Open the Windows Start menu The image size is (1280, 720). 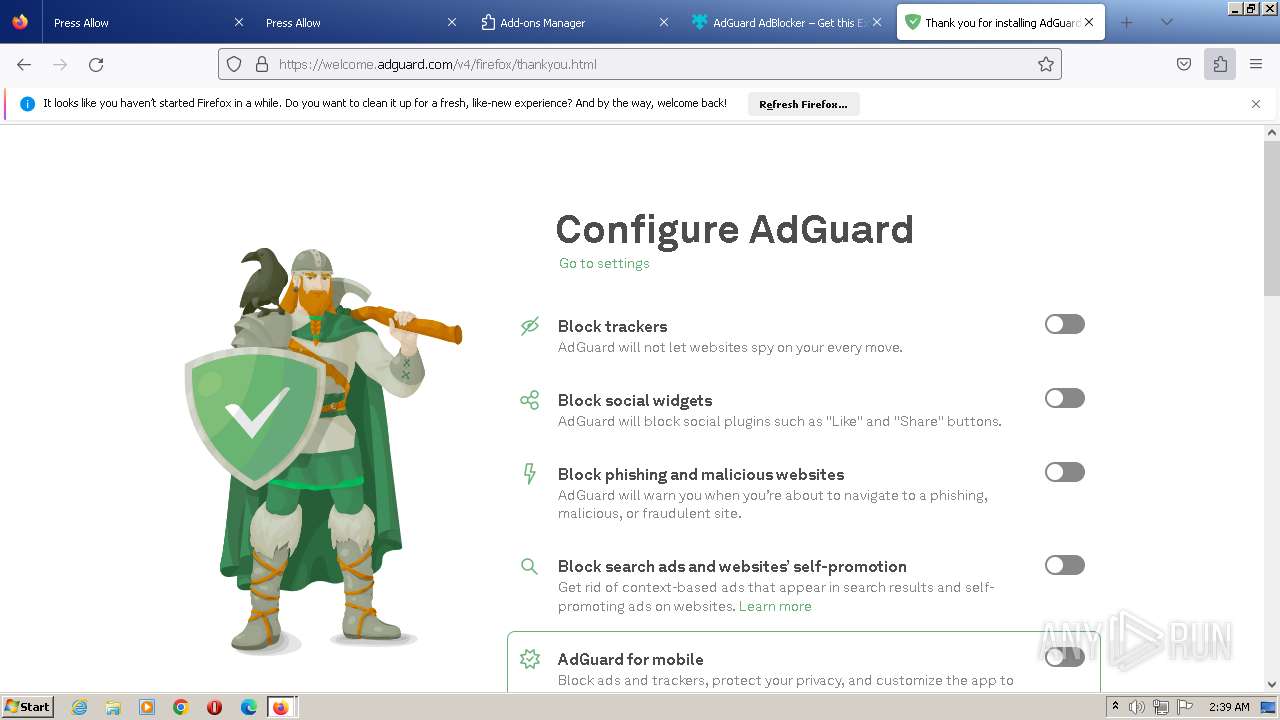pos(28,707)
